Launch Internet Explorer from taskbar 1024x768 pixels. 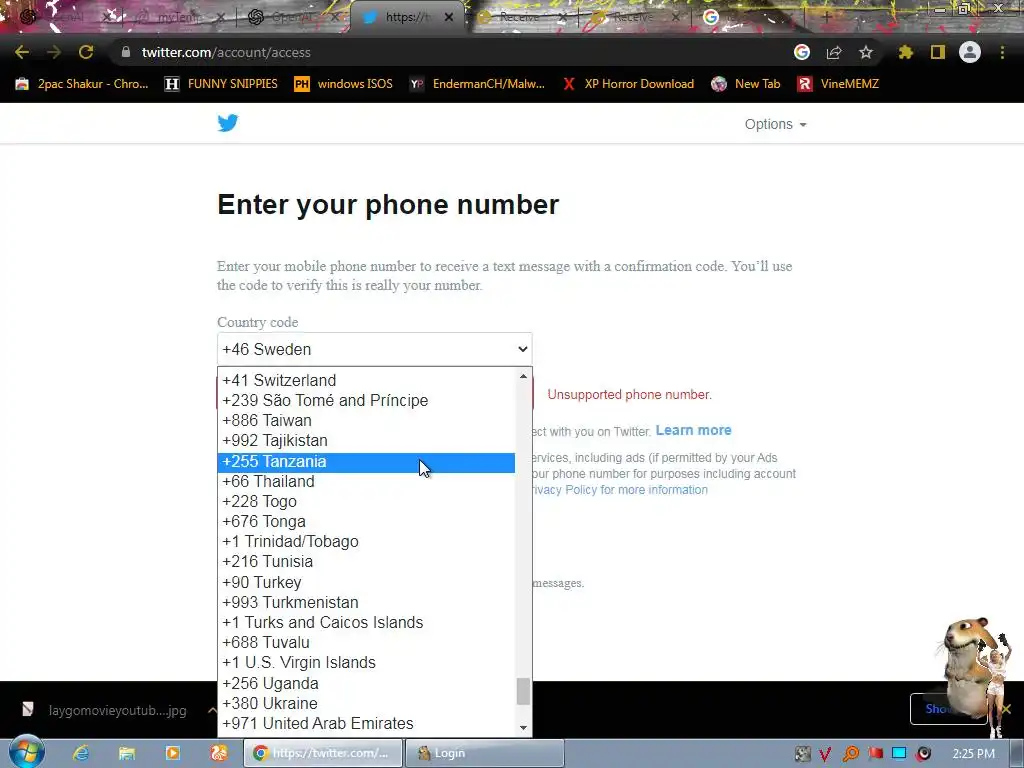[81, 753]
